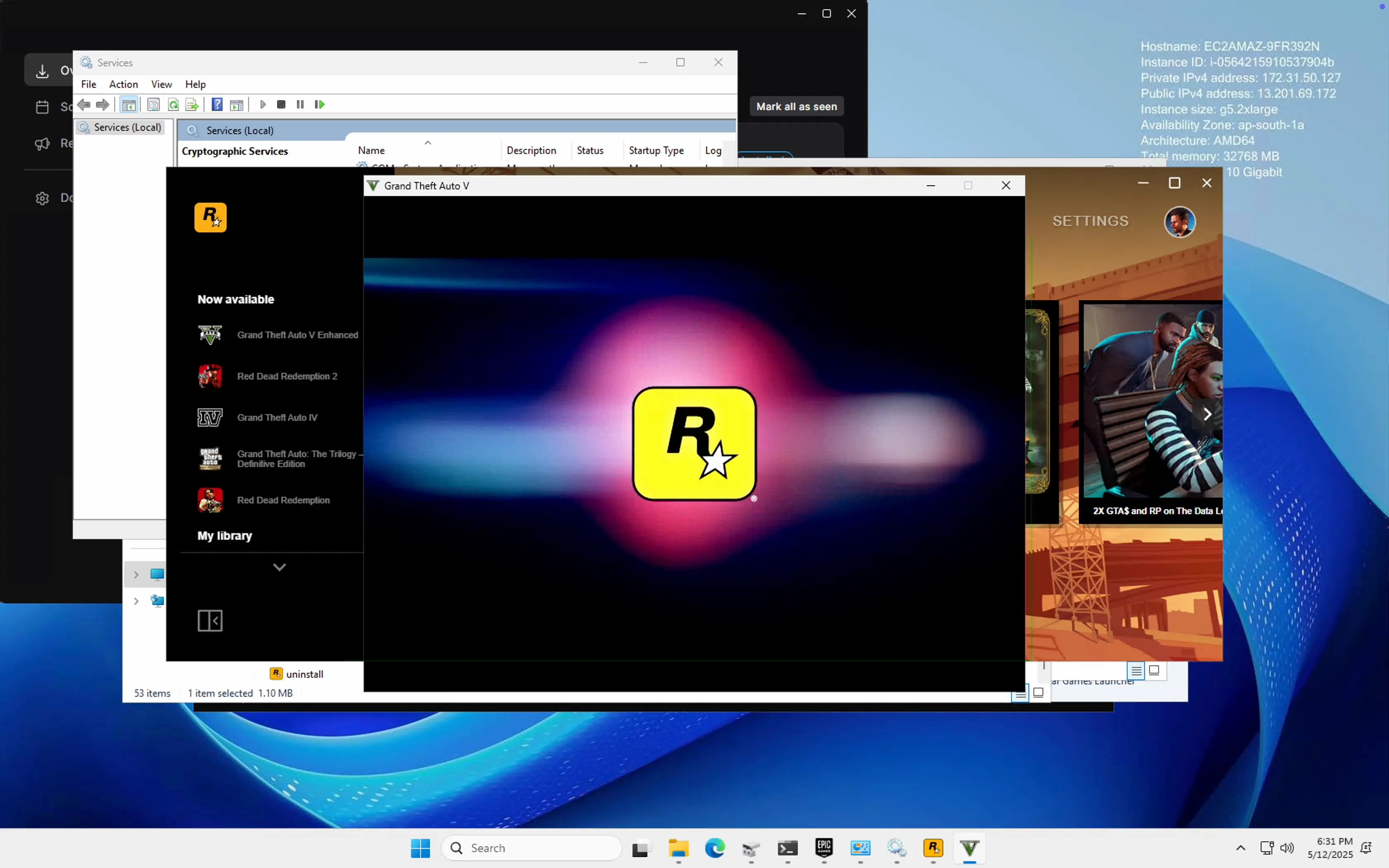The width and height of the screenshot is (1389, 868).
Task: Restart the selected service via restart icon
Action: click(x=320, y=105)
